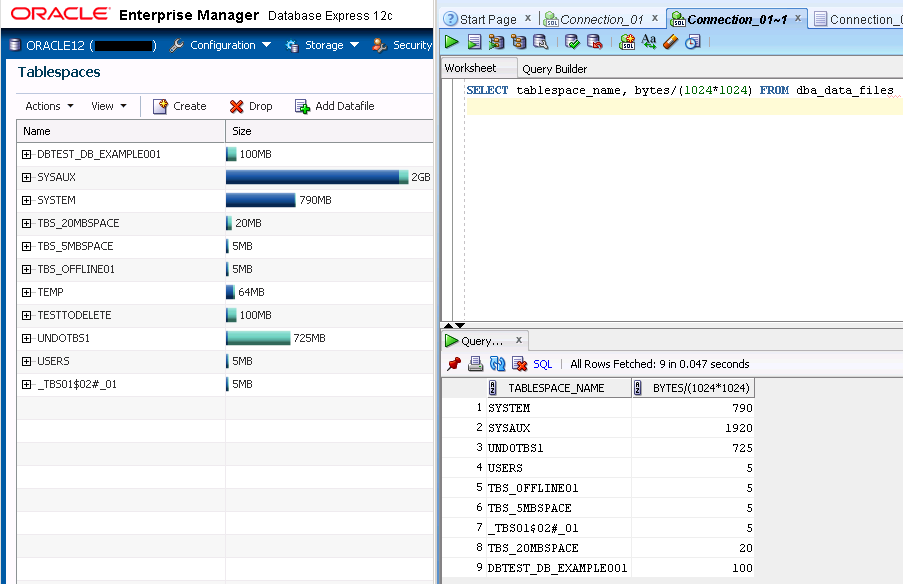The image size is (904, 584).
Task: Click the sort icon on BYTES/(1024*1024) column
Action: 638,388
